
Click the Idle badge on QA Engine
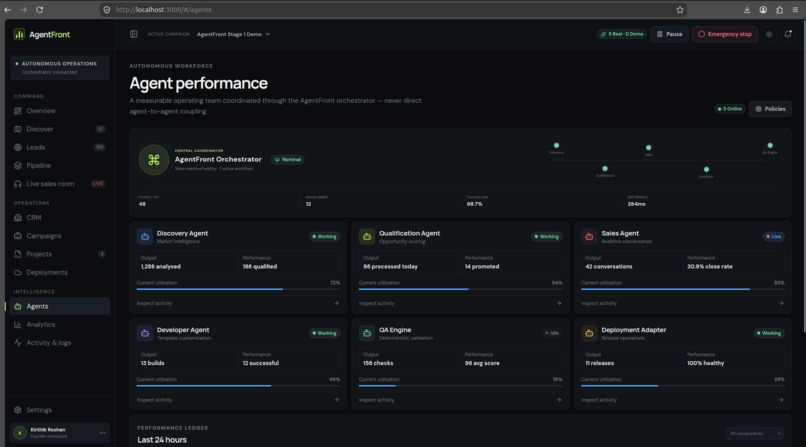552,333
